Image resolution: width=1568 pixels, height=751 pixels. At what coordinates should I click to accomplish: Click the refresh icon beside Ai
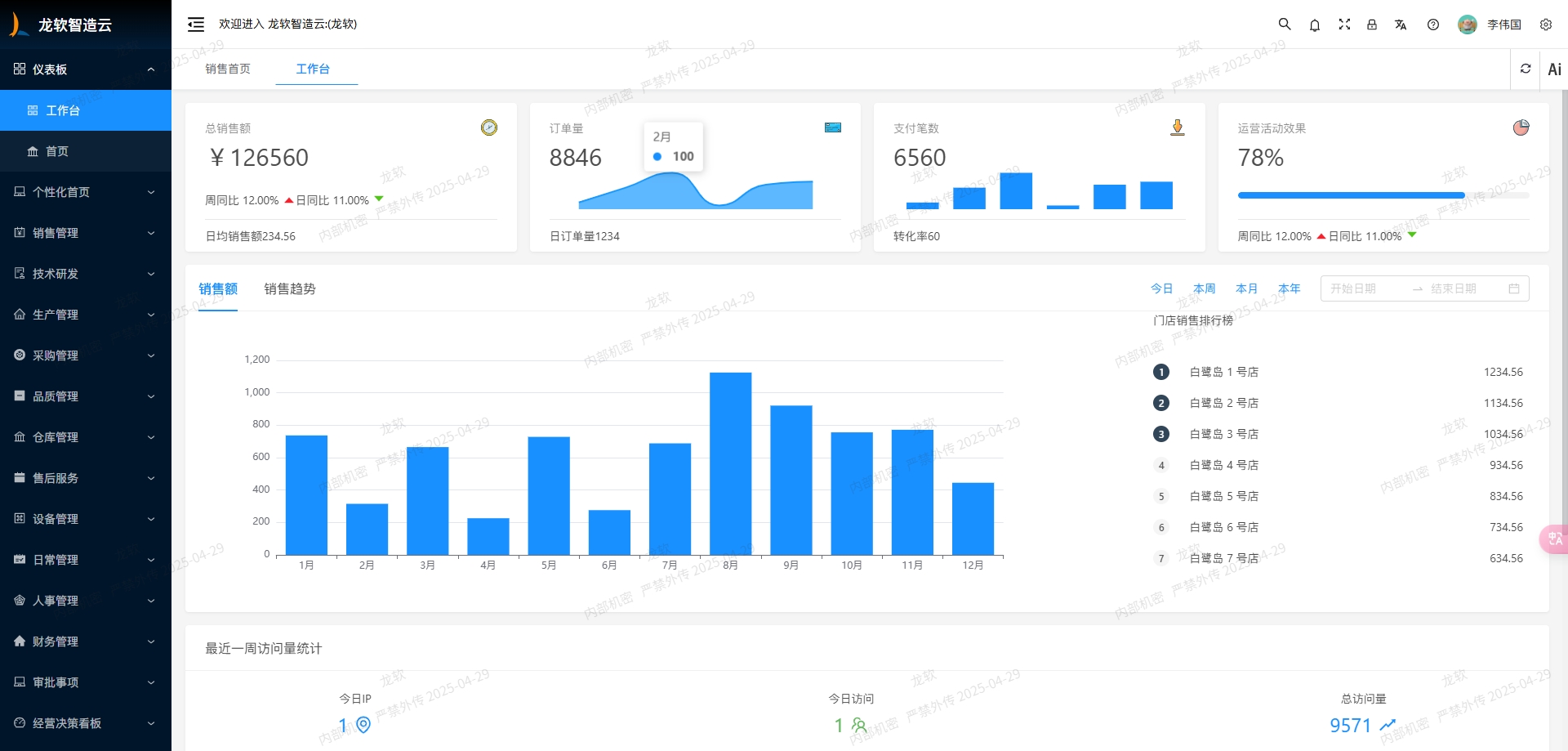(1526, 69)
